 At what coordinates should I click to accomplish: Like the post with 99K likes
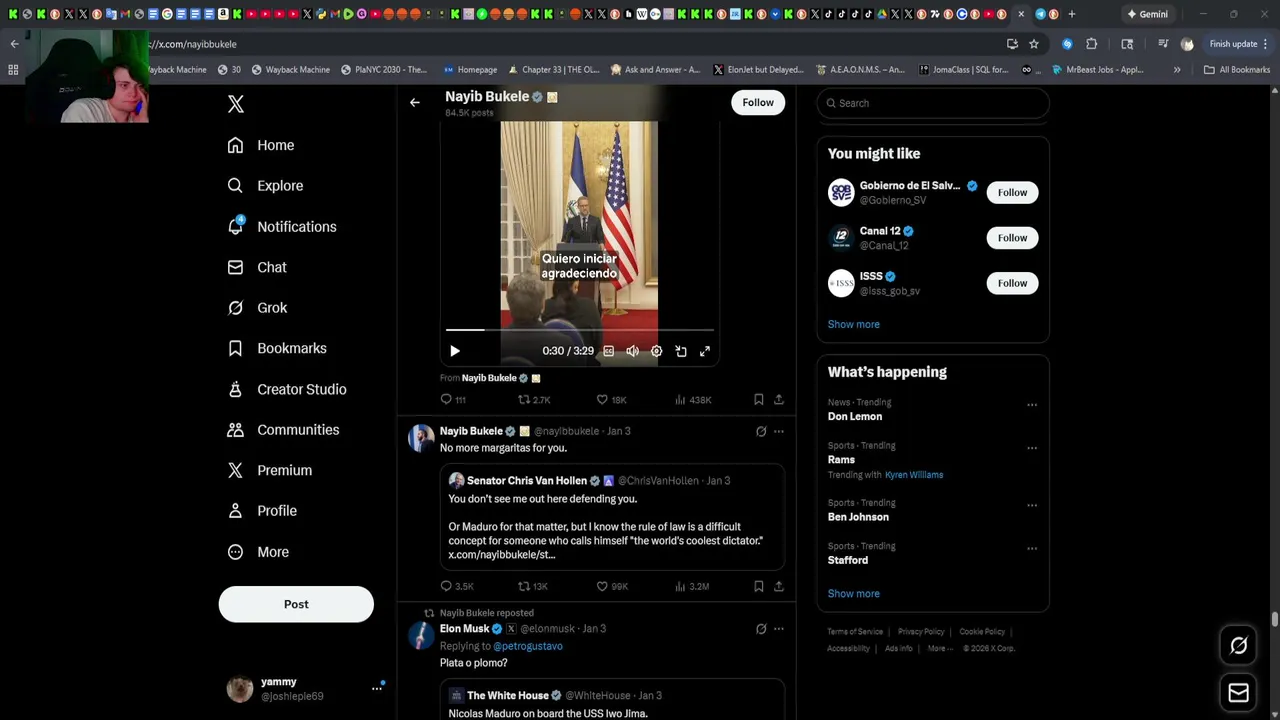[x=612, y=586]
